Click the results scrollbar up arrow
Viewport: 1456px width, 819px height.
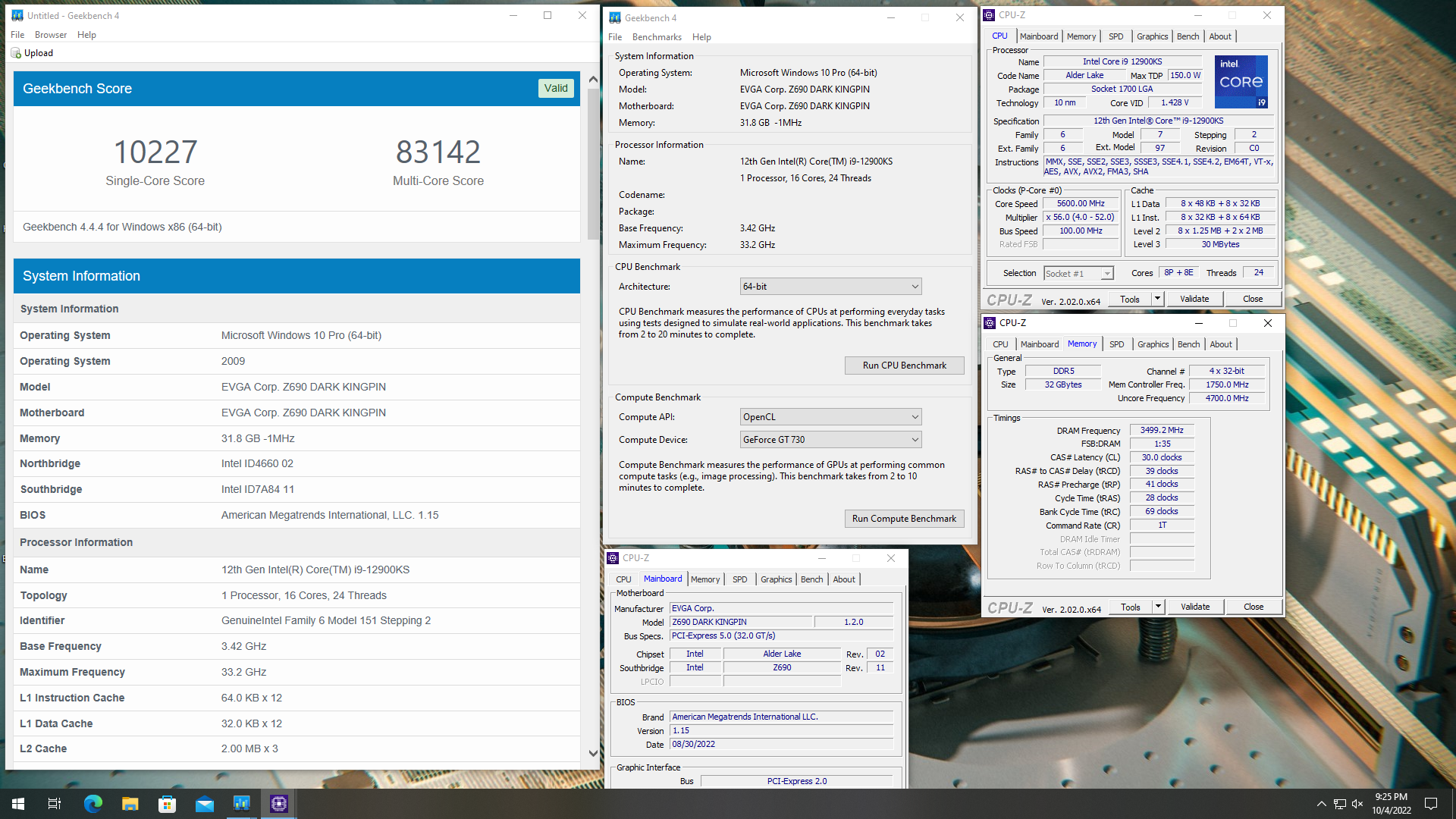pos(593,79)
